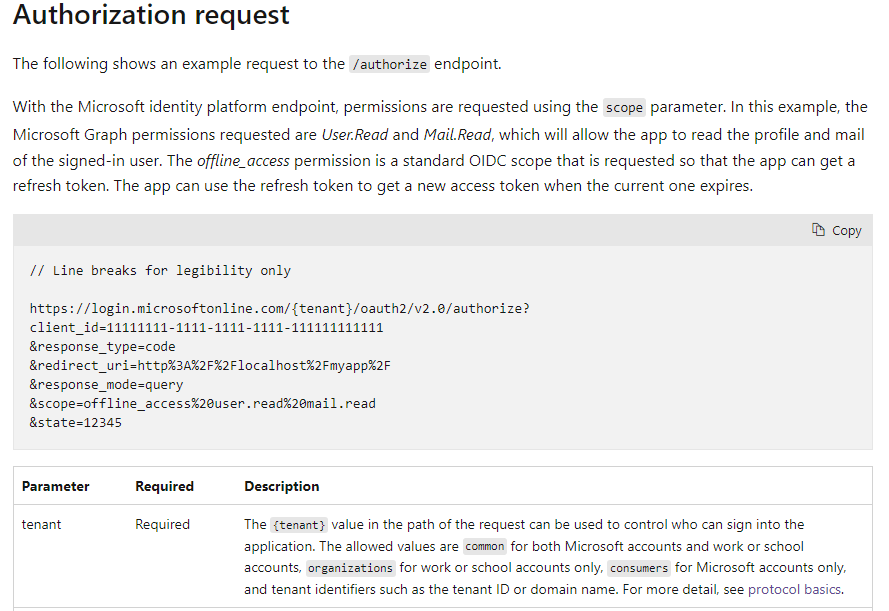Screen dimensions: 889x611
Task: Click the Copy icon on the code block
Action: 818,230
